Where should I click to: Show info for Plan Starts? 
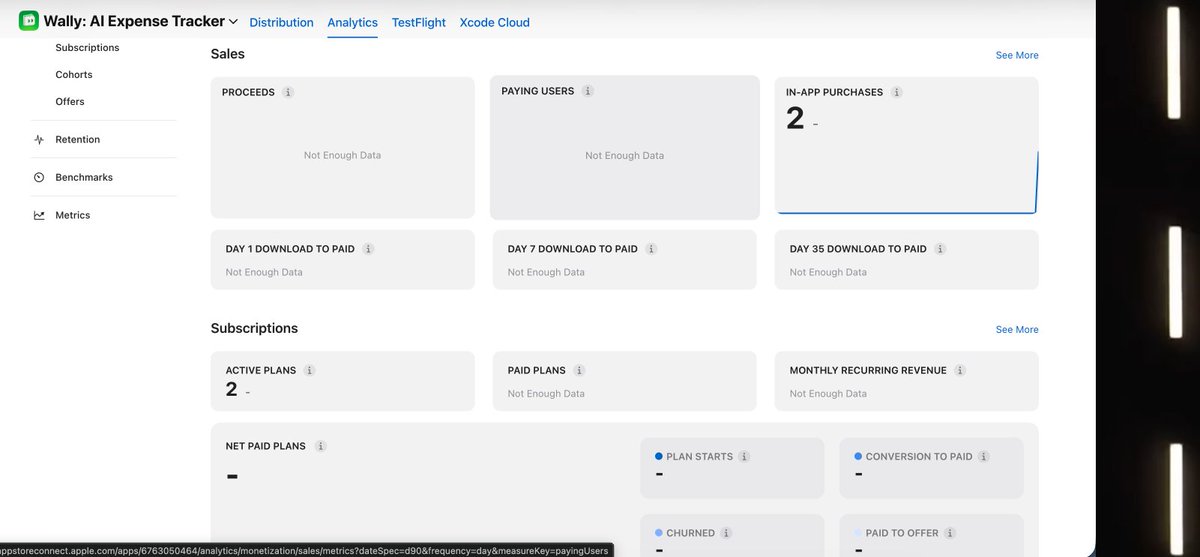(745, 456)
